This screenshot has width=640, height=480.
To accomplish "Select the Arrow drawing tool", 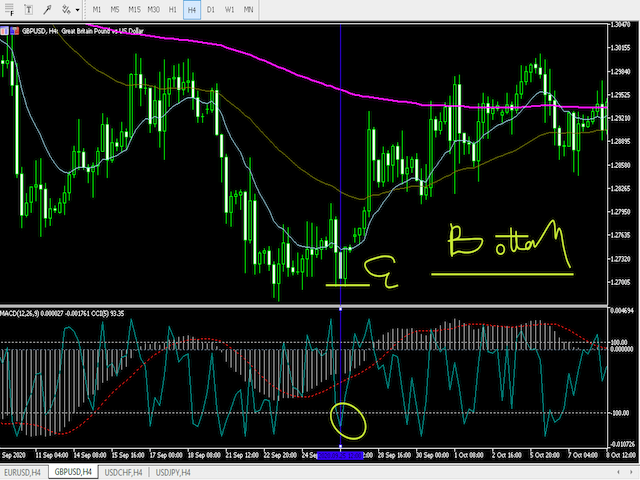I will (x=47, y=9).
